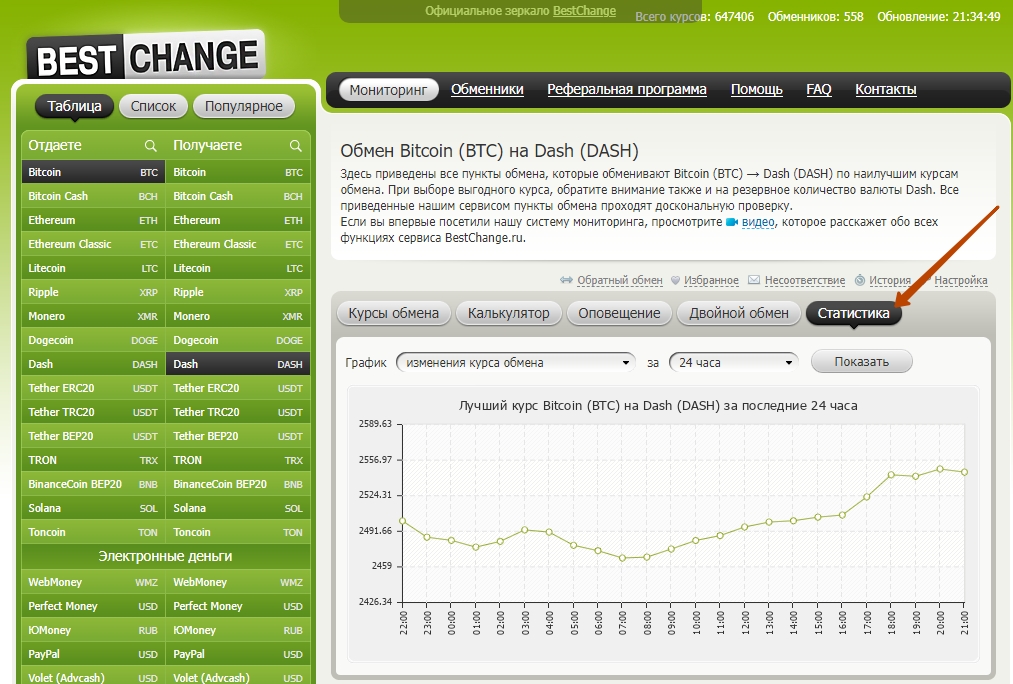
Task: Open the Контакты menu item
Action: (886, 89)
